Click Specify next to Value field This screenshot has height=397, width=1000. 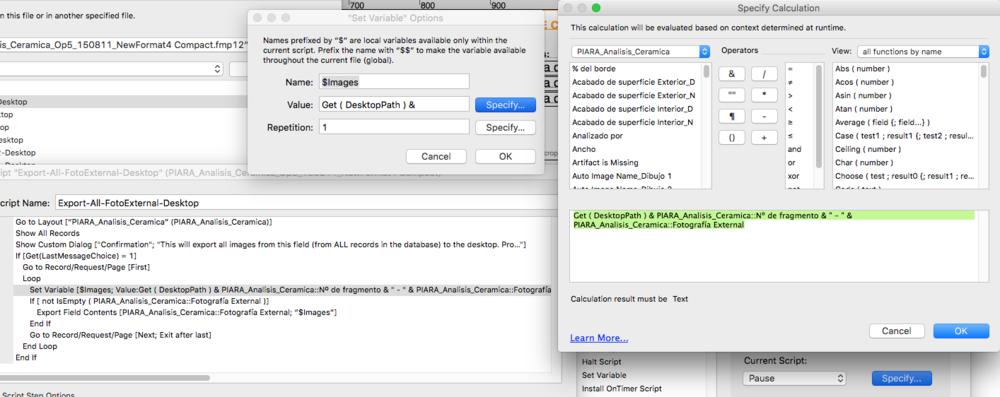click(505, 105)
